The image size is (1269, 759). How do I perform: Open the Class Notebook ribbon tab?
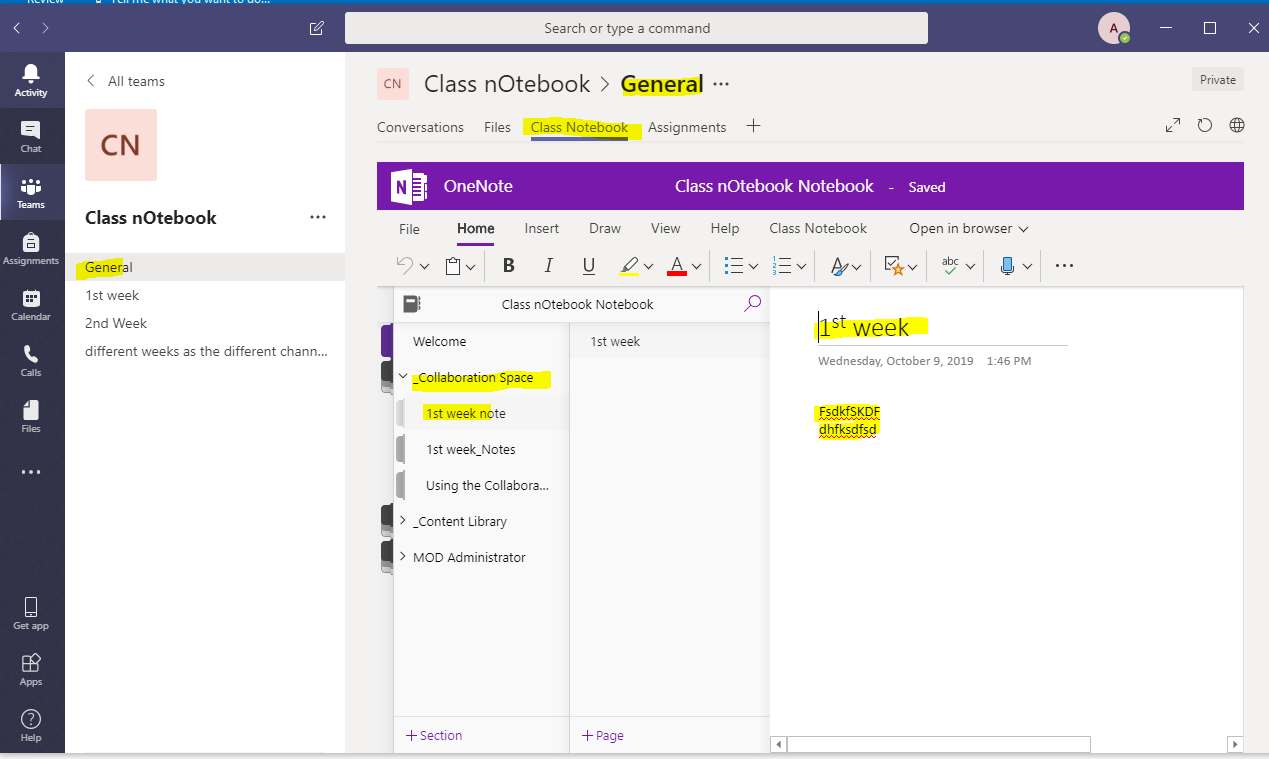(x=818, y=229)
